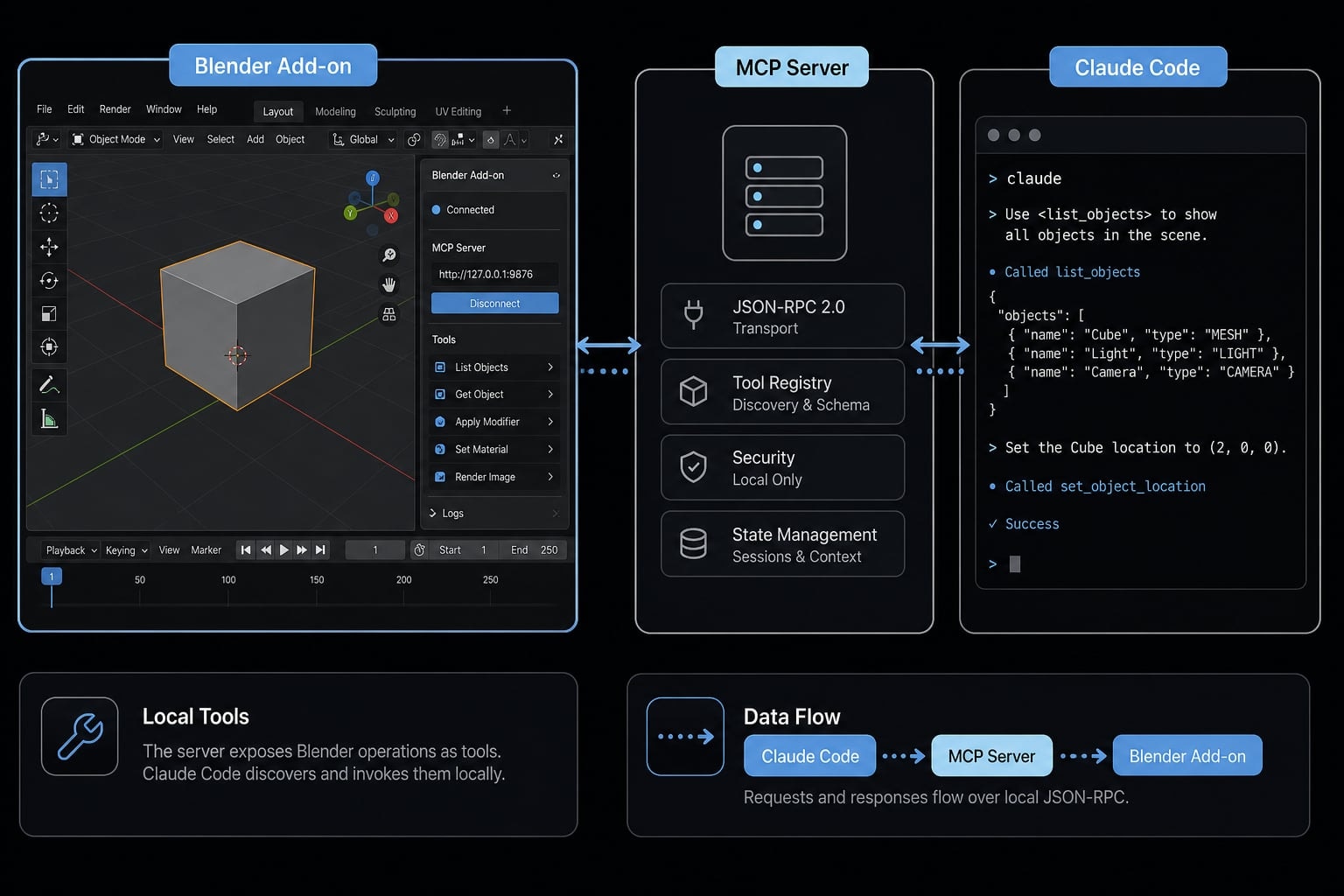
Task: Expand the List Objects row chevron
Action: [x=550, y=367]
